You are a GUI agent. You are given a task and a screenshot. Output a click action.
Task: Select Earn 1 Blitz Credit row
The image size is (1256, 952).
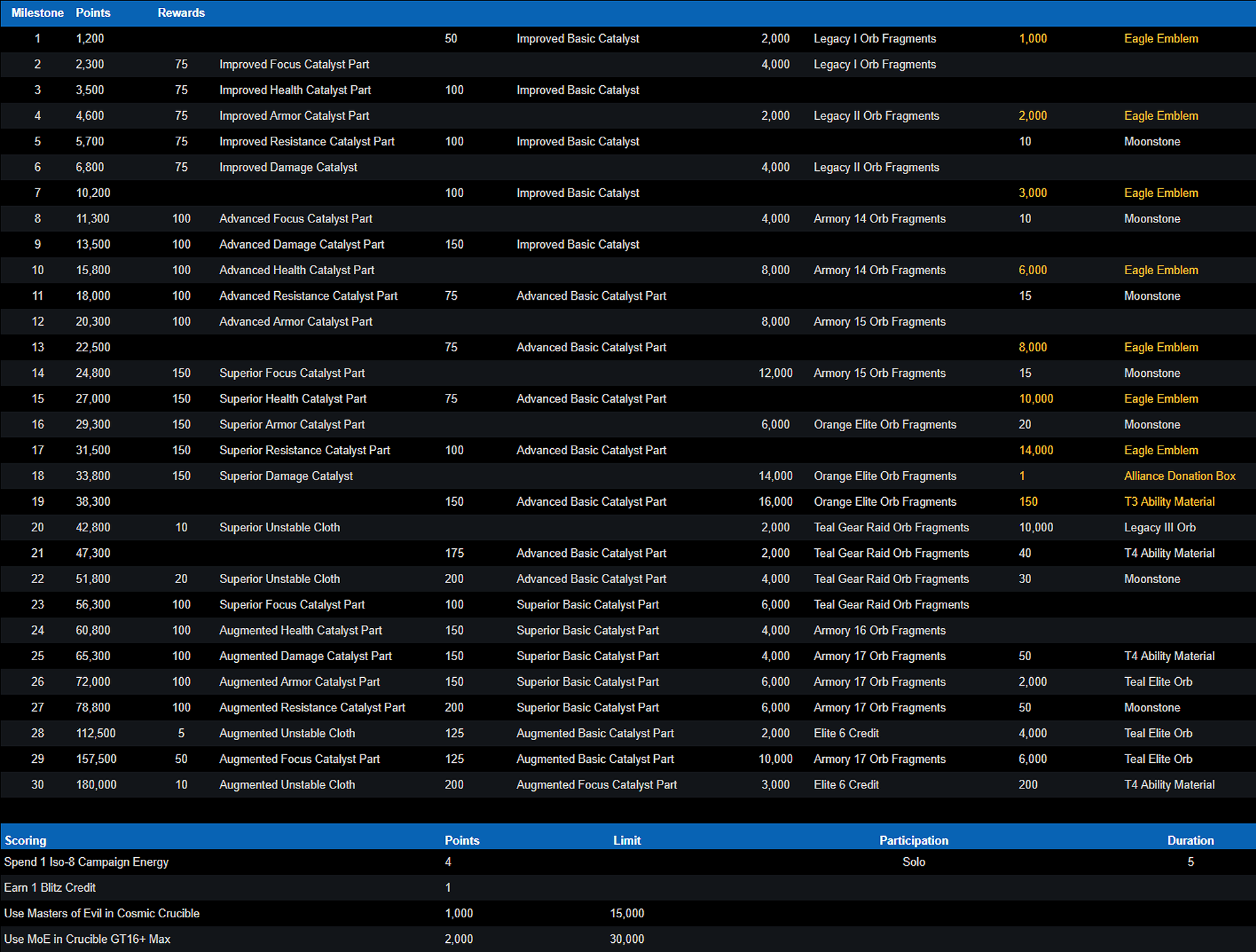click(x=50, y=887)
